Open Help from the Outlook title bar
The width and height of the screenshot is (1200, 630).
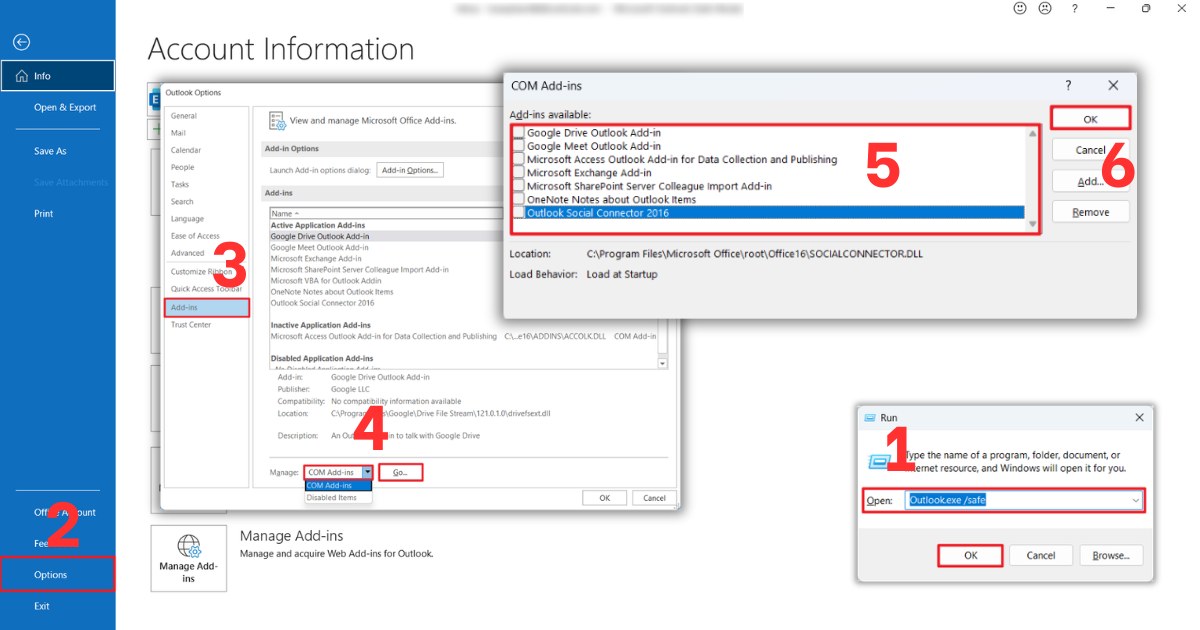coord(1075,8)
